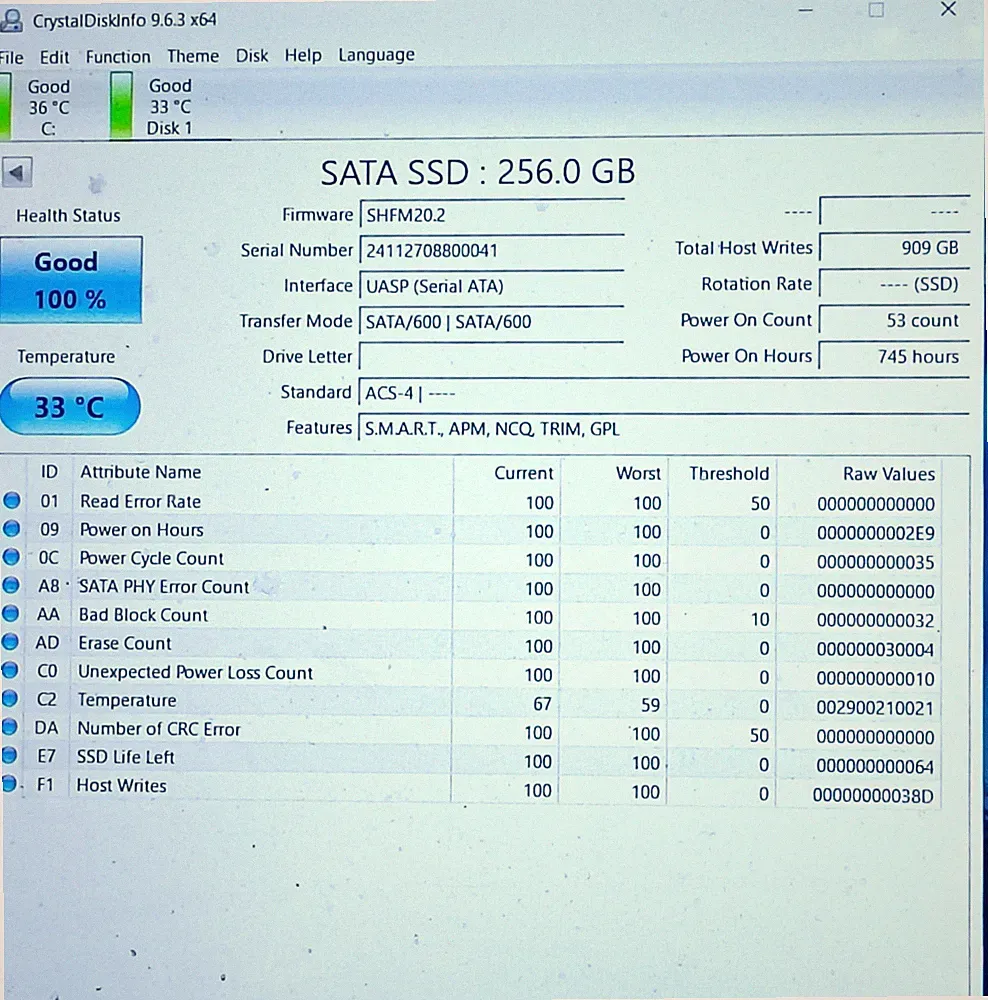Image resolution: width=988 pixels, height=1000 pixels.
Task: Click the Features field with S.M.A.R.T., APM
Action: [x=663, y=429]
